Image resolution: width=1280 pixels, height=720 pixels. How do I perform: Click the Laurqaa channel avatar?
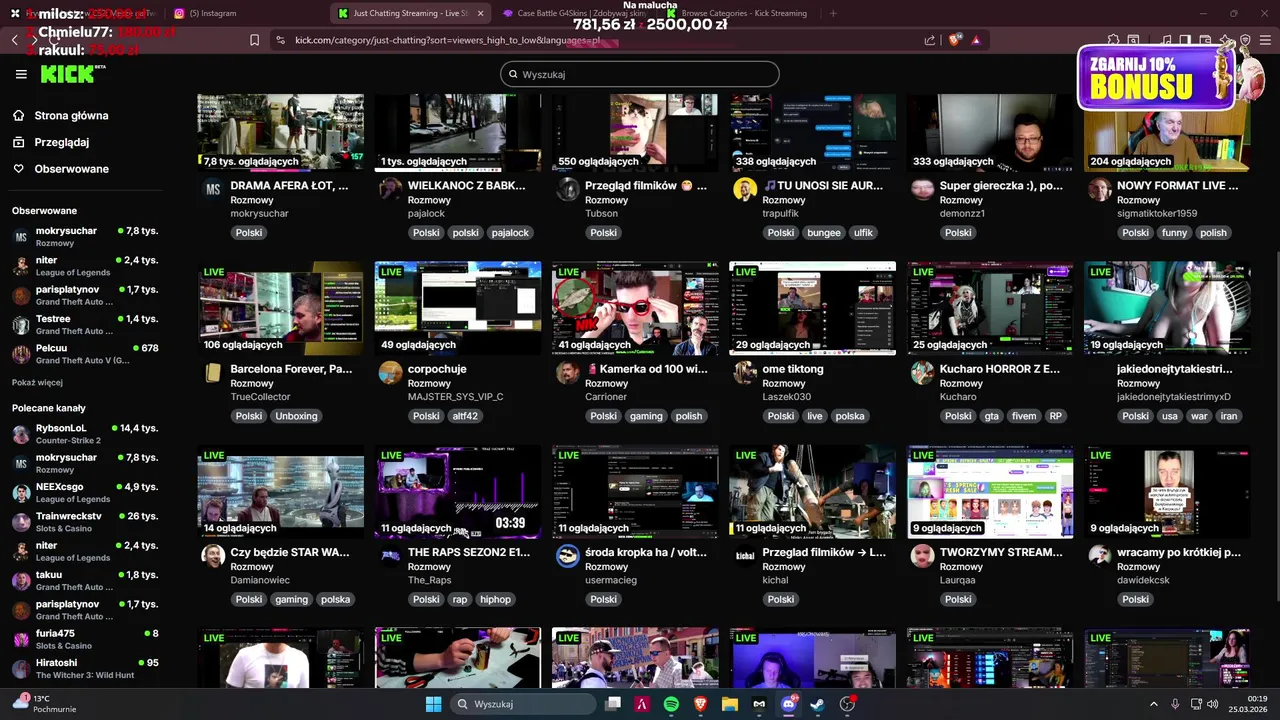(x=922, y=556)
